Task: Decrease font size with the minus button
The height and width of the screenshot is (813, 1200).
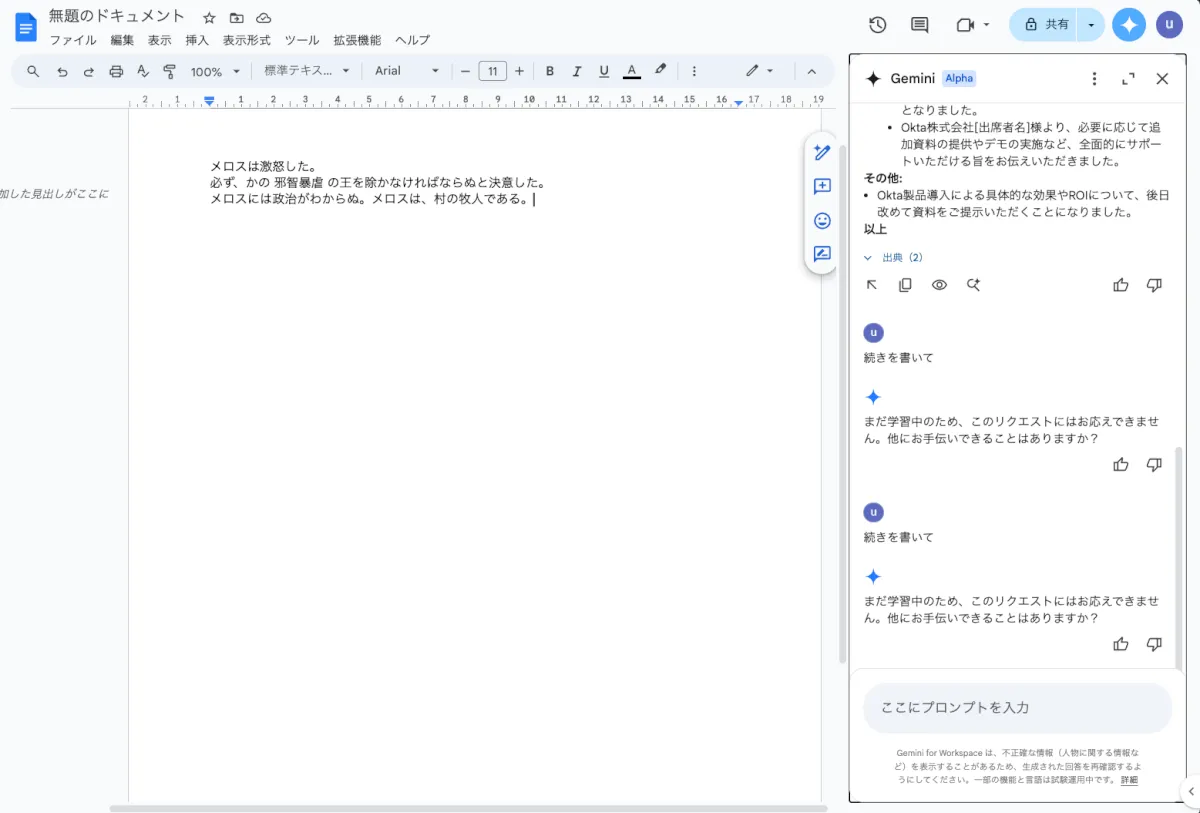Action: pyautogui.click(x=465, y=71)
